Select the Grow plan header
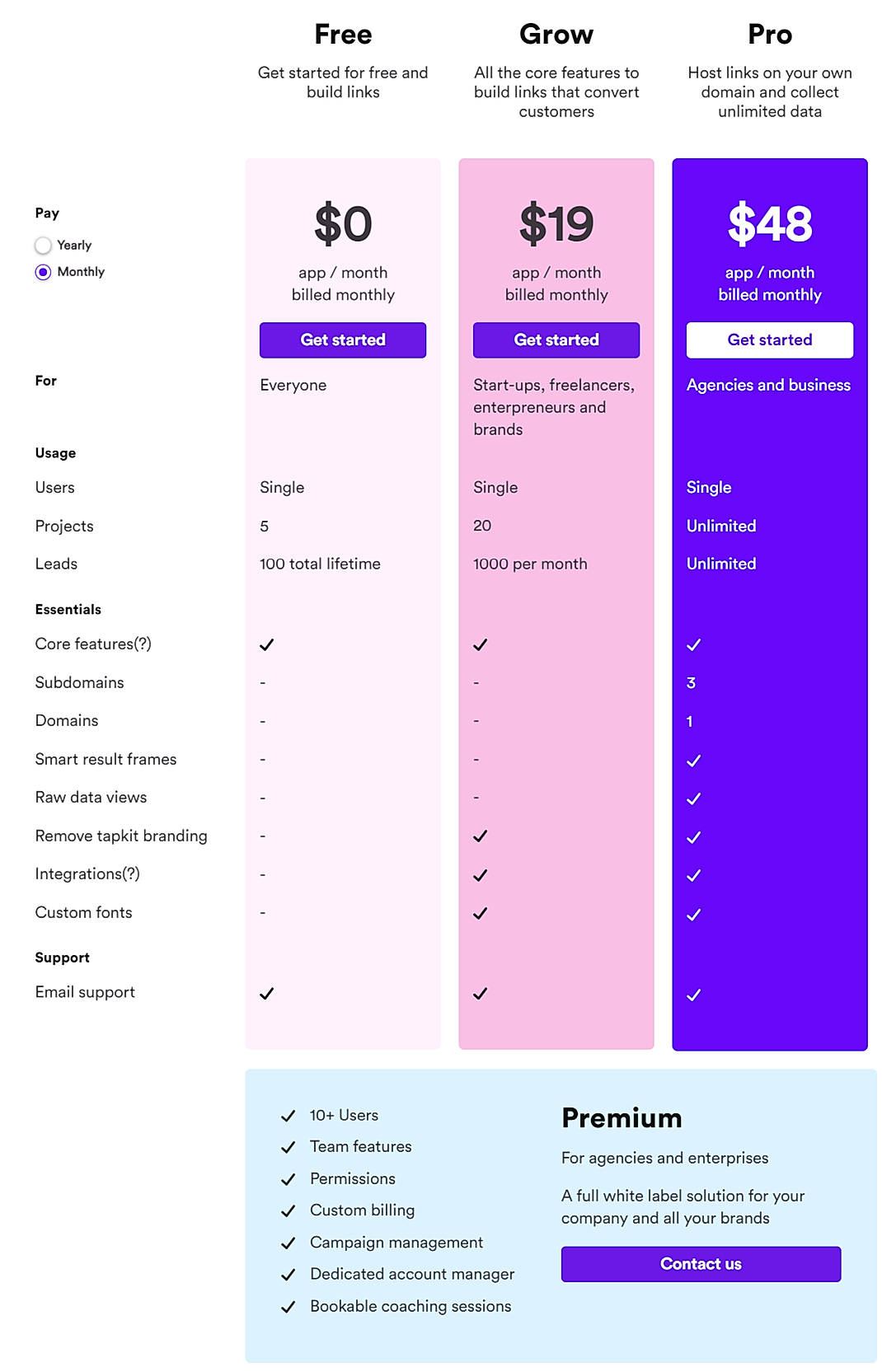This screenshot has height=1372, width=882. [556, 34]
